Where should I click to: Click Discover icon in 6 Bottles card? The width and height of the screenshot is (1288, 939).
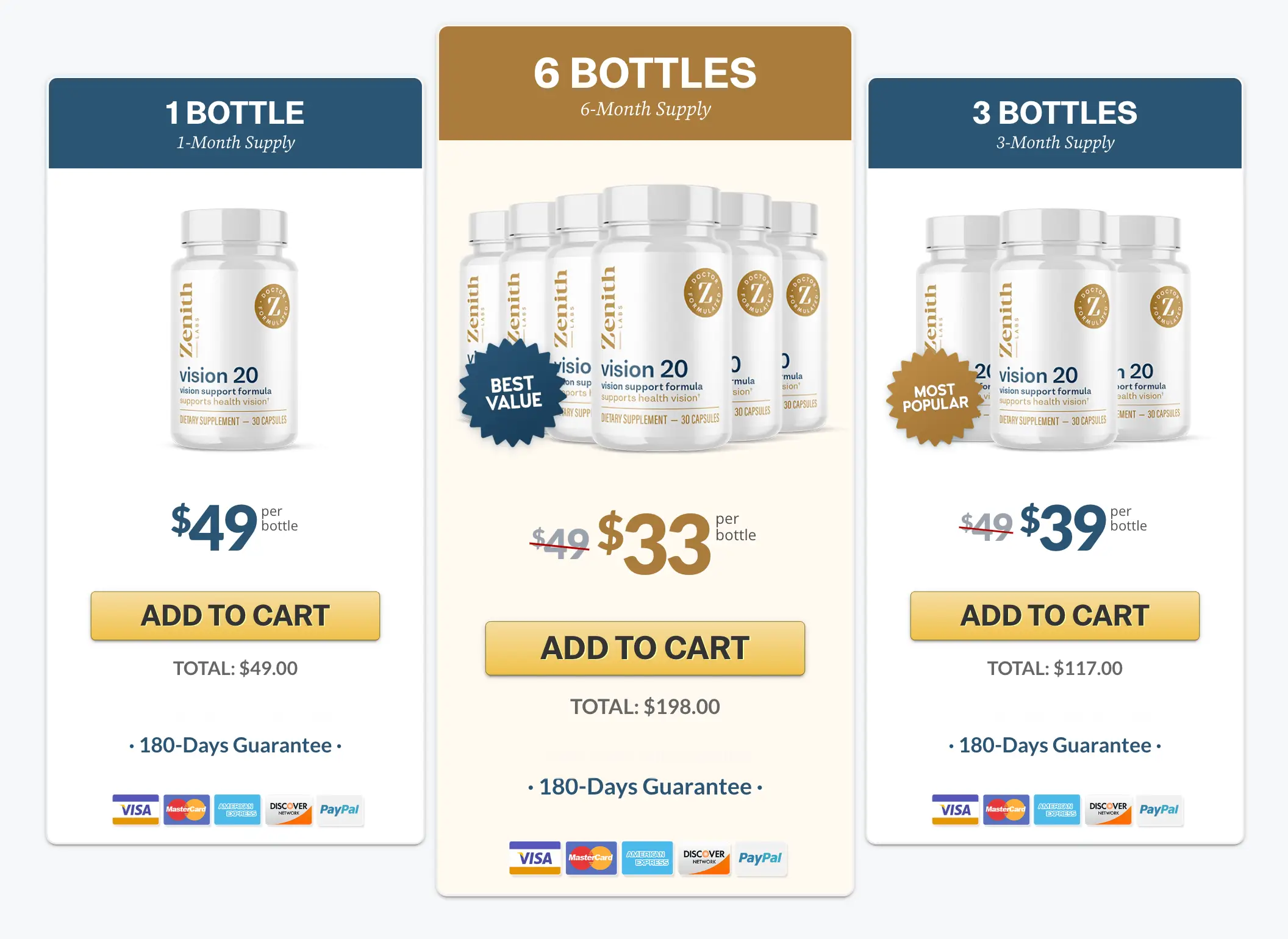pos(704,857)
